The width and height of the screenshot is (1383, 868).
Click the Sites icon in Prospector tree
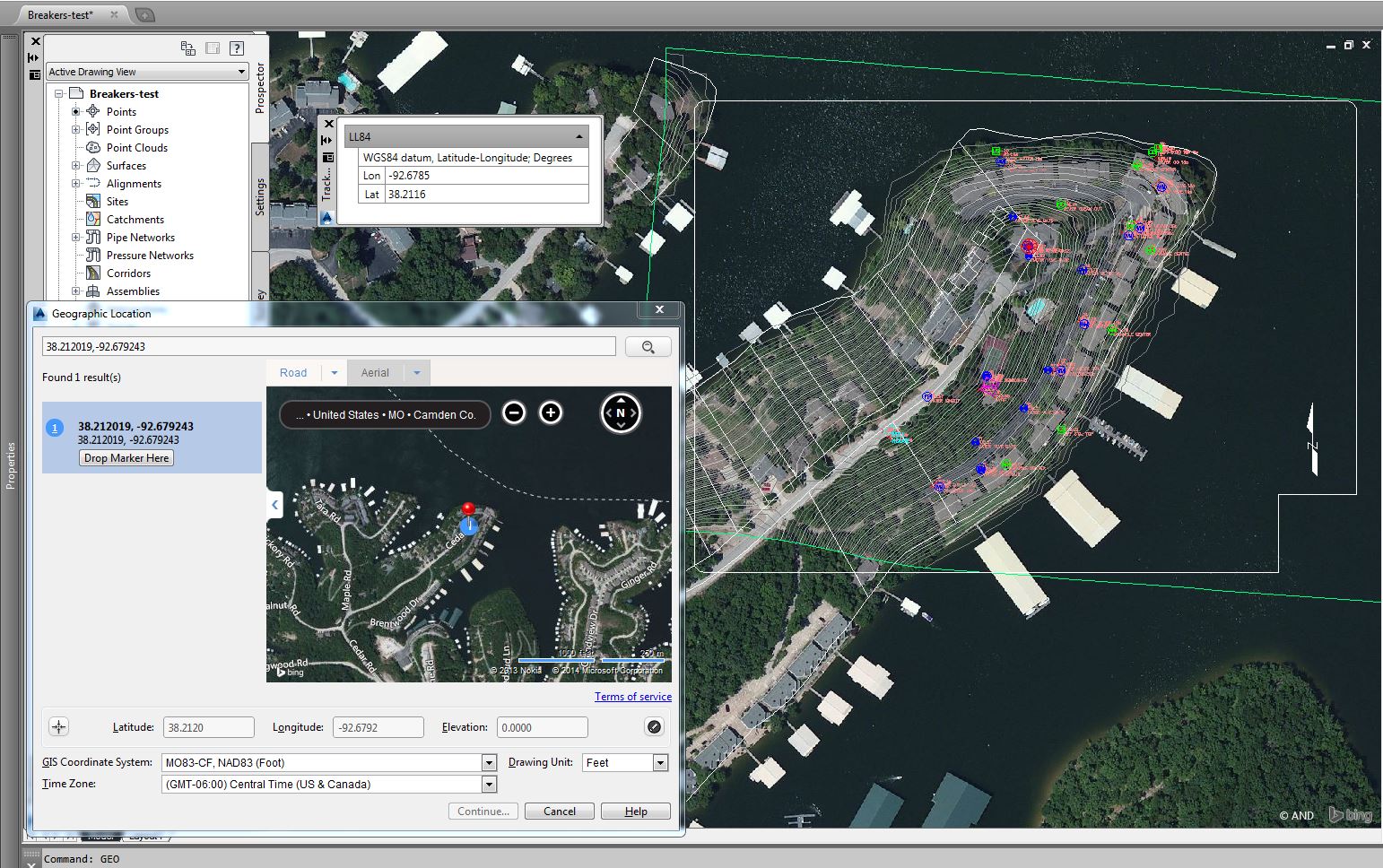(92, 201)
